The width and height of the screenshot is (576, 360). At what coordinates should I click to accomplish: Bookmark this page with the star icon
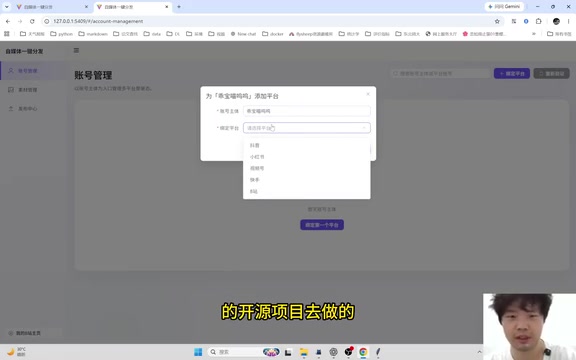click(497, 21)
